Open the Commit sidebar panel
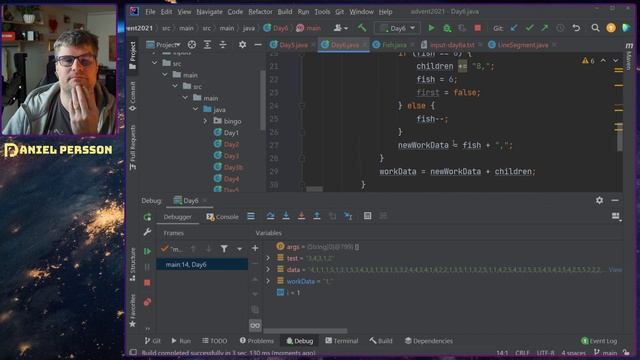This screenshot has height=360, width=640. coord(133,96)
